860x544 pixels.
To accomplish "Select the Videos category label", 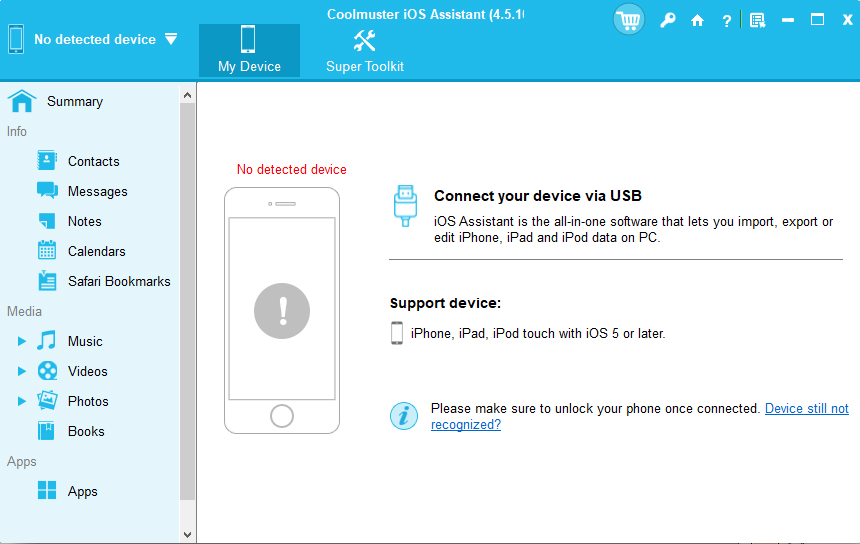I will click(x=87, y=371).
